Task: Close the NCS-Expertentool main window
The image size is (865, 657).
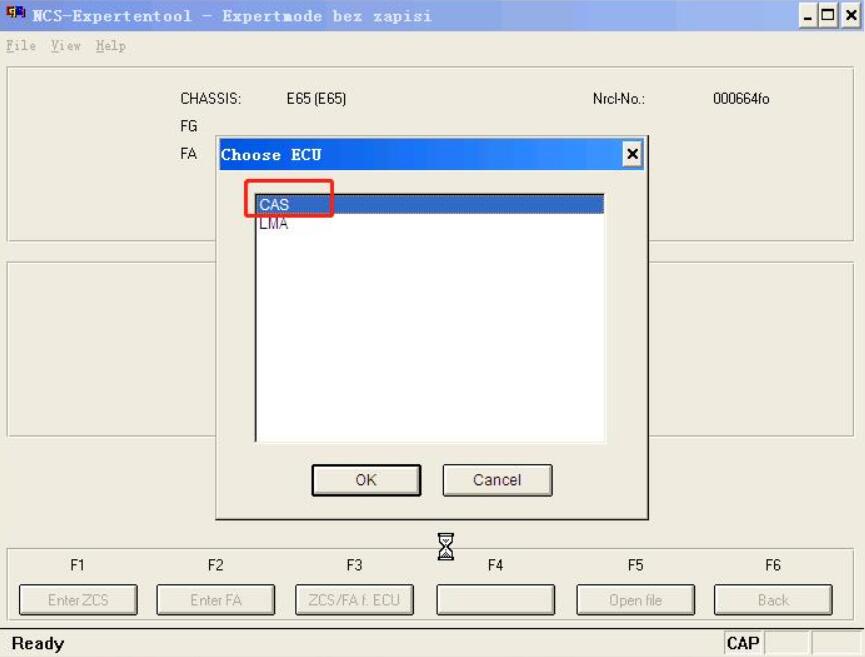Action: (851, 16)
